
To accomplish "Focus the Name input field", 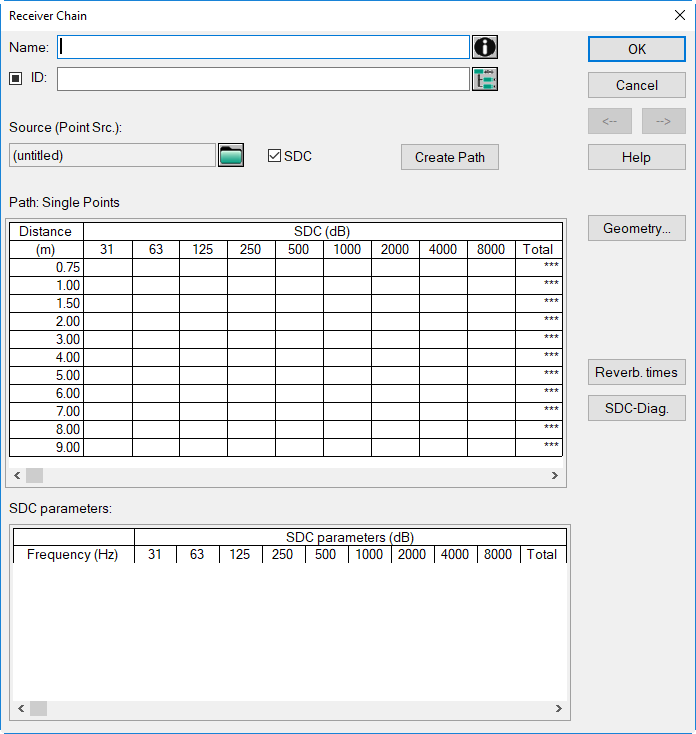I will click(x=264, y=47).
